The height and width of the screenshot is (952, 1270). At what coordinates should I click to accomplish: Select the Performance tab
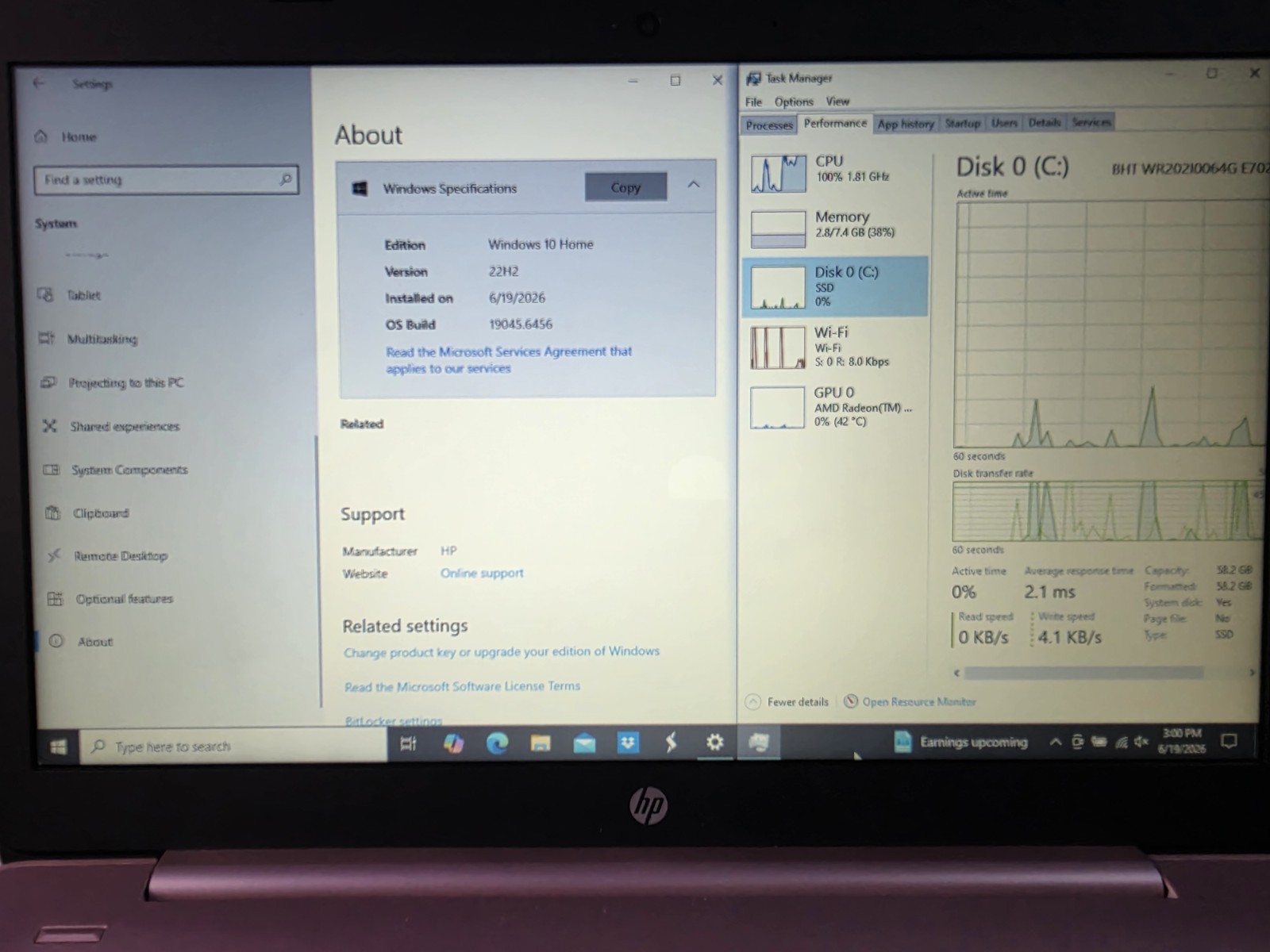(835, 123)
